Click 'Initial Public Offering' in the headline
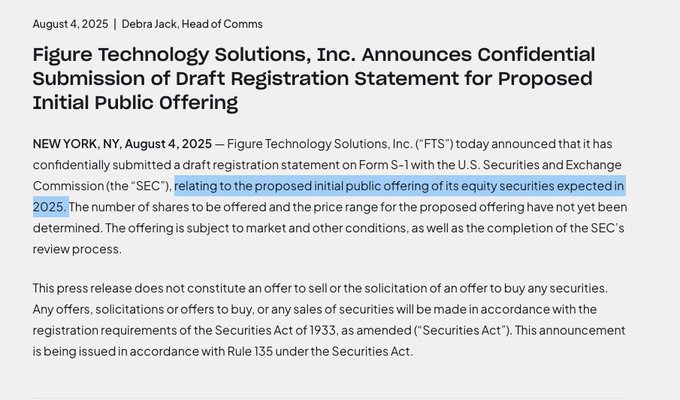680x400 pixels. (x=135, y=103)
